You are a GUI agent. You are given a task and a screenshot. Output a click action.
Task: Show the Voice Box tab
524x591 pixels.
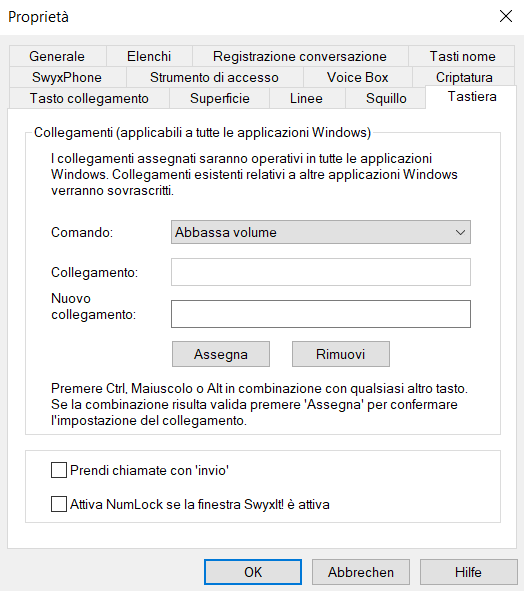tap(357, 77)
